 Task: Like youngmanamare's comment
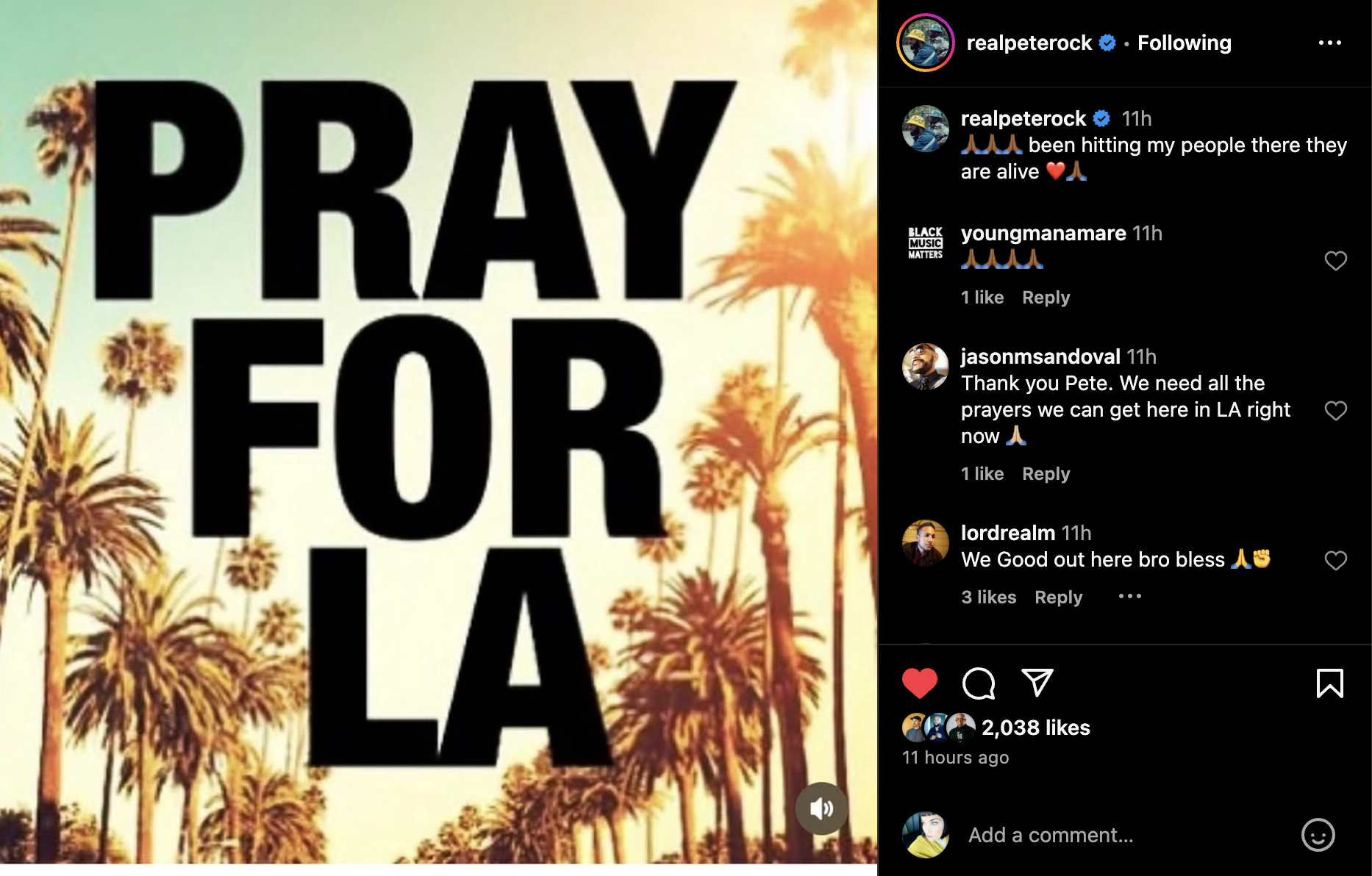[1335, 261]
